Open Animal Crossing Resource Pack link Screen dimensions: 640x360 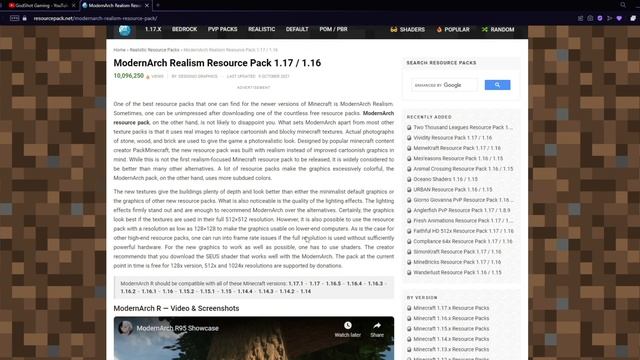click(463, 169)
